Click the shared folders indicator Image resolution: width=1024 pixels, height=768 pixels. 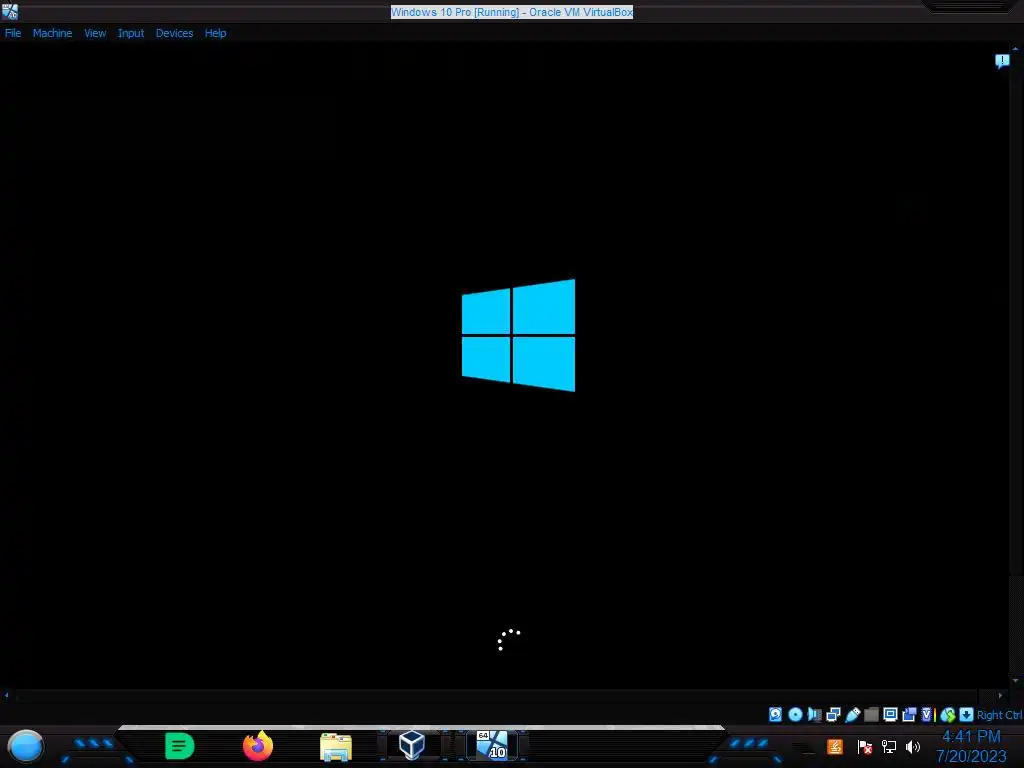(x=871, y=714)
